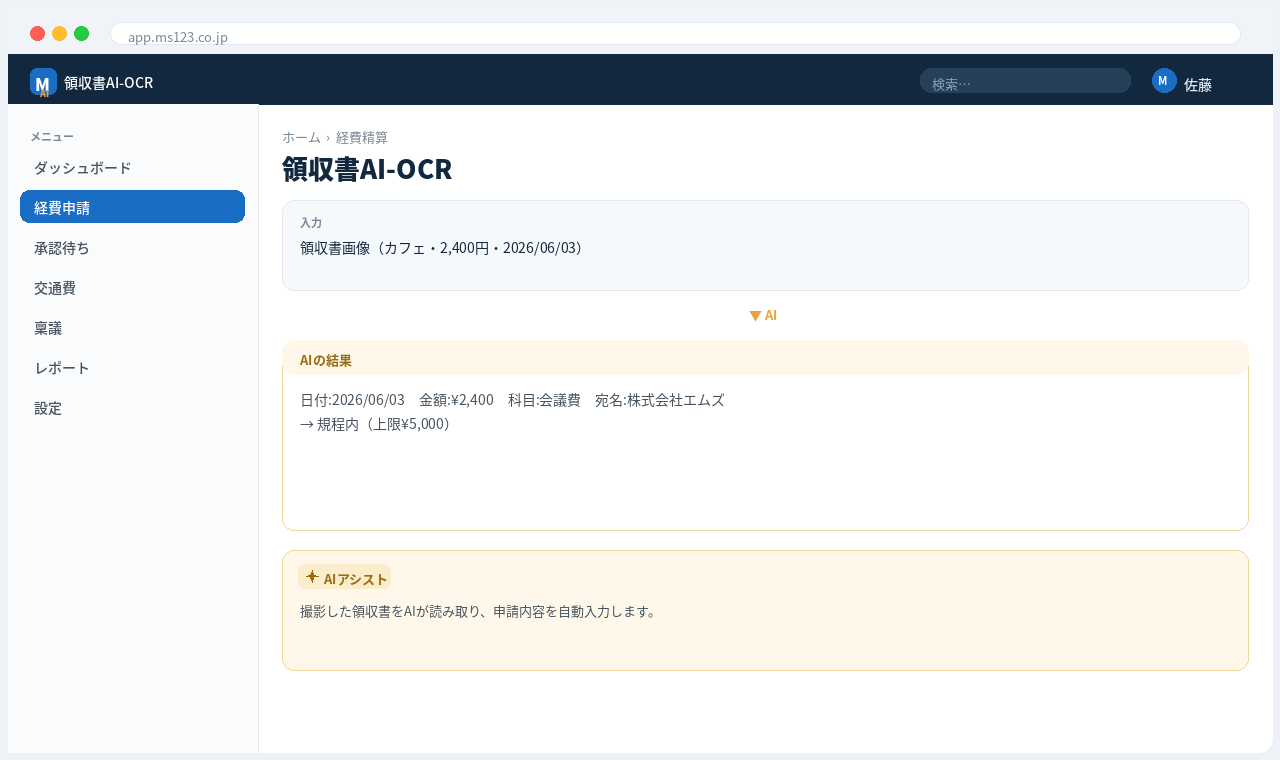Click the → 規程内（上限¥5,000） line
1280x760 pixels.
coord(378,424)
